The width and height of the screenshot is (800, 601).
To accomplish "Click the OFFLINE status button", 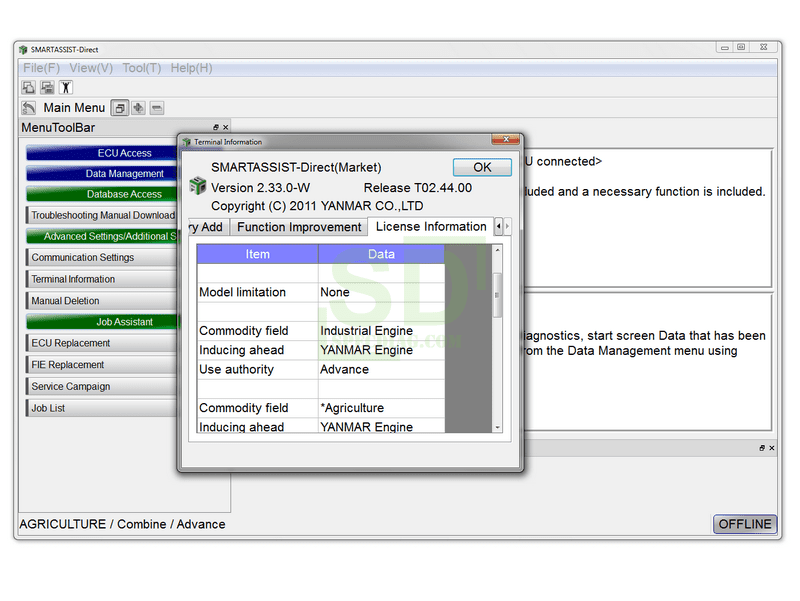I will pyautogui.click(x=745, y=524).
